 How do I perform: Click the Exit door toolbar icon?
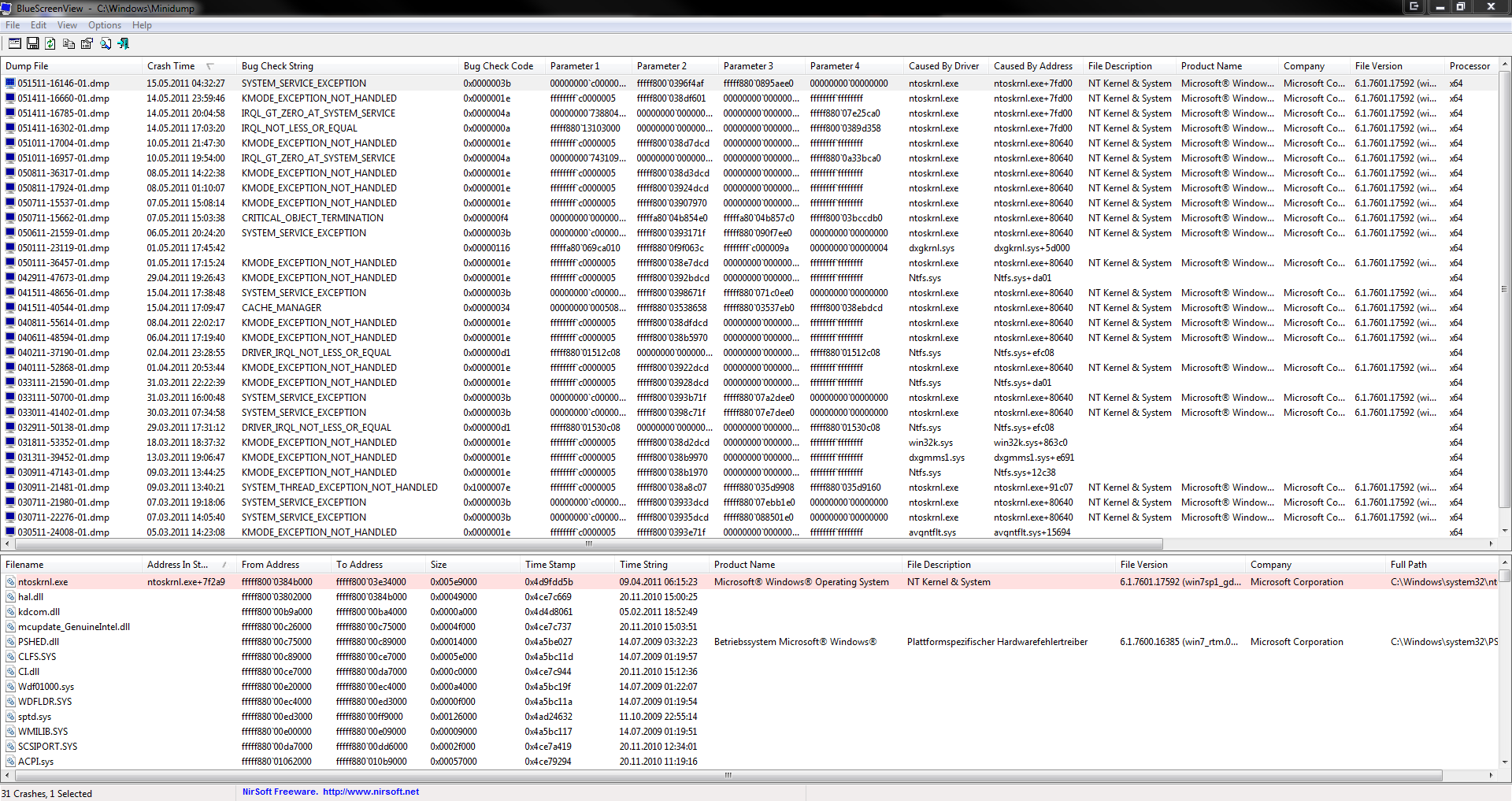(x=123, y=43)
